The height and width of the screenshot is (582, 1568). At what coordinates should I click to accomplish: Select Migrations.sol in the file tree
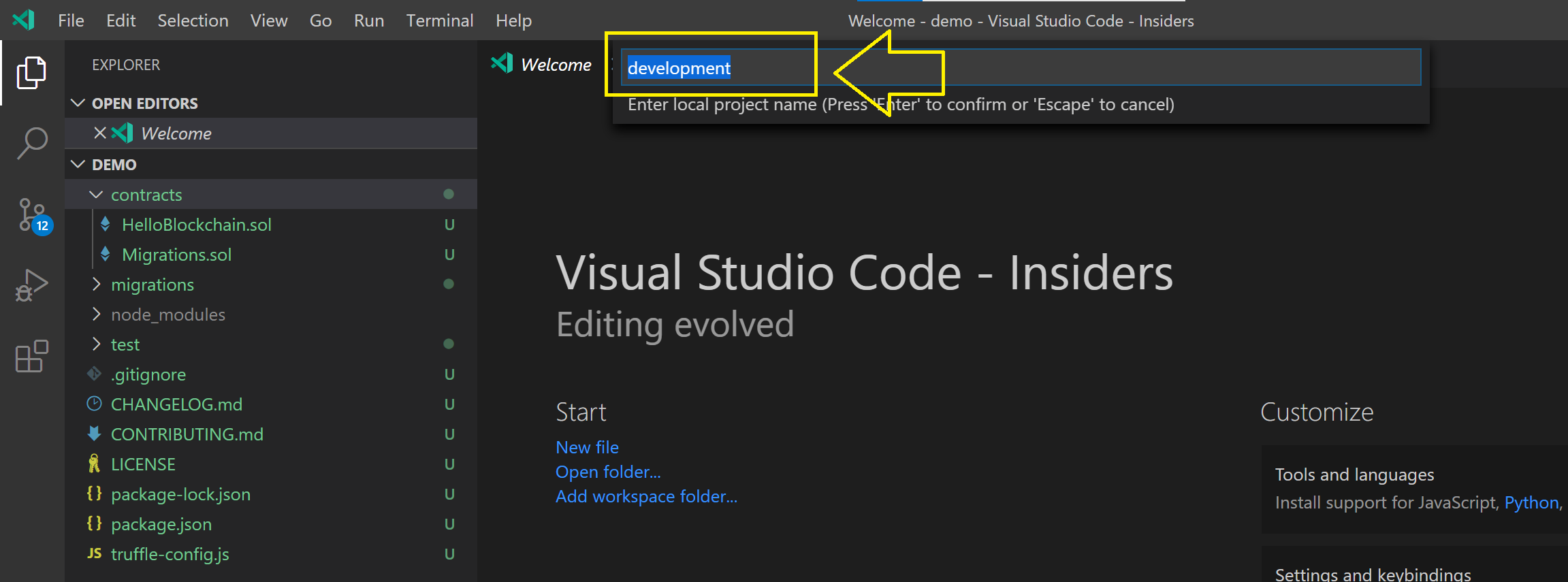pyautogui.click(x=176, y=255)
